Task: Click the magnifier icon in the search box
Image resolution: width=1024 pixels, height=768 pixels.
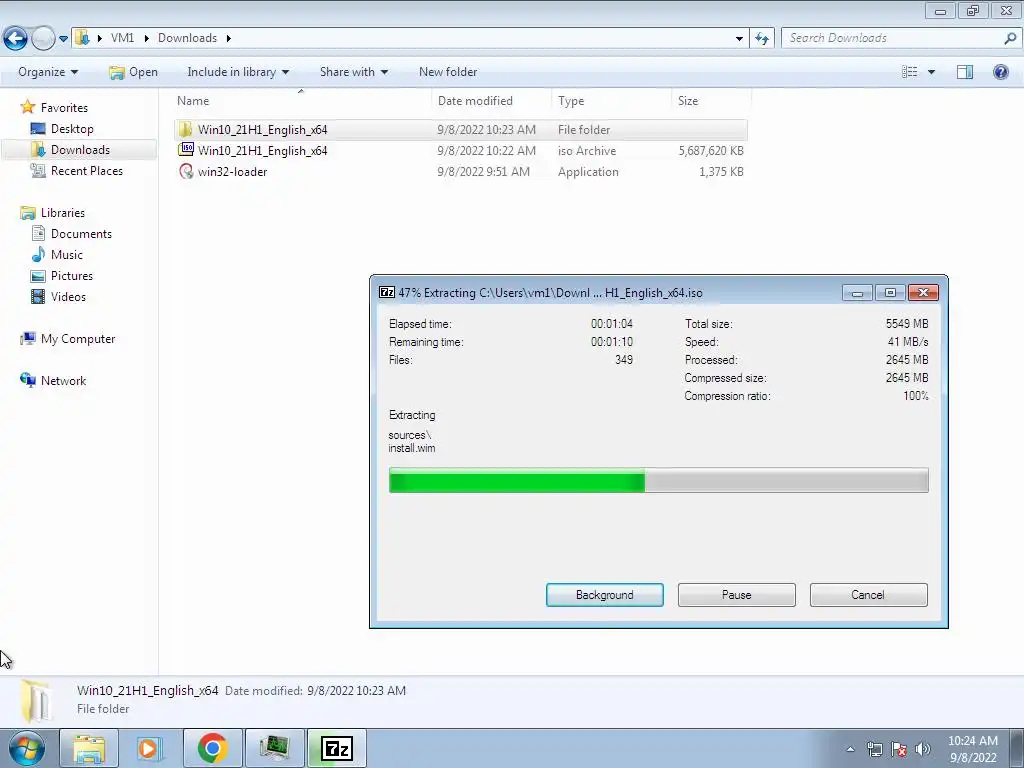Action: point(1010,38)
